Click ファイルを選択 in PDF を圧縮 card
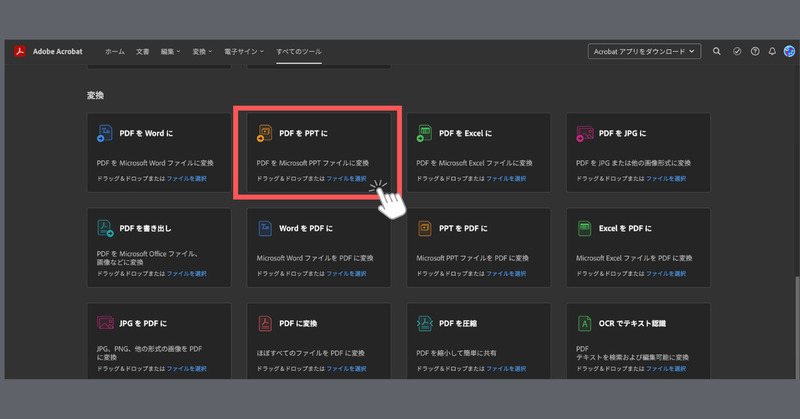 pyautogui.click(x=506, y=368)
